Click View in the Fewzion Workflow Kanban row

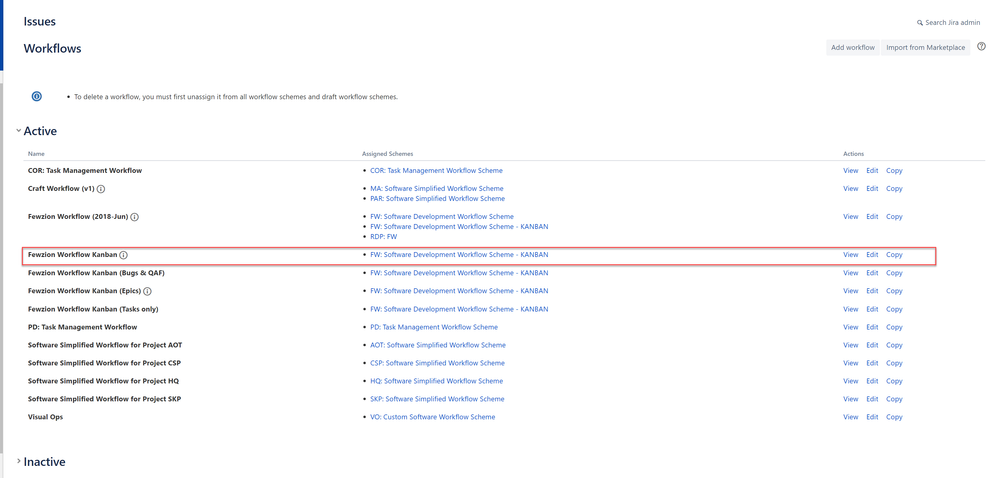[x=851, y=255]
